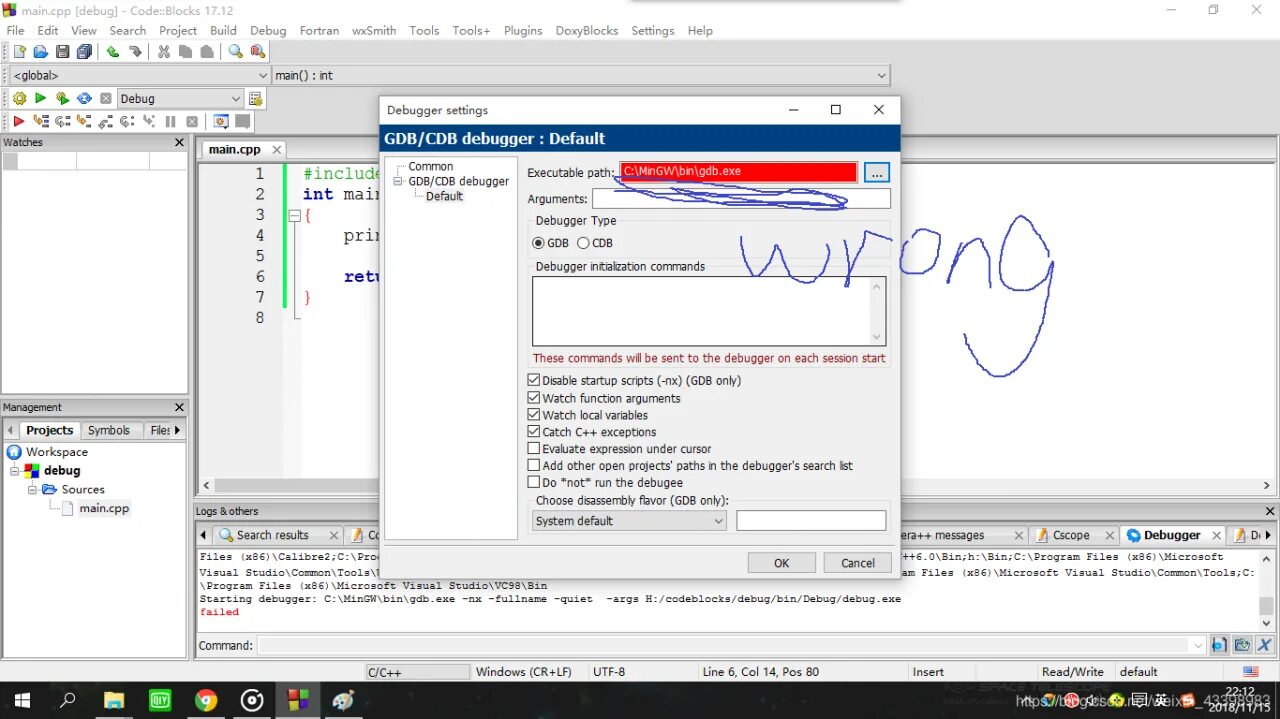Click the Save all files icon
The height and width of the screenshot is (719, 1280).
pyautogui.click(x=84, y=52)
